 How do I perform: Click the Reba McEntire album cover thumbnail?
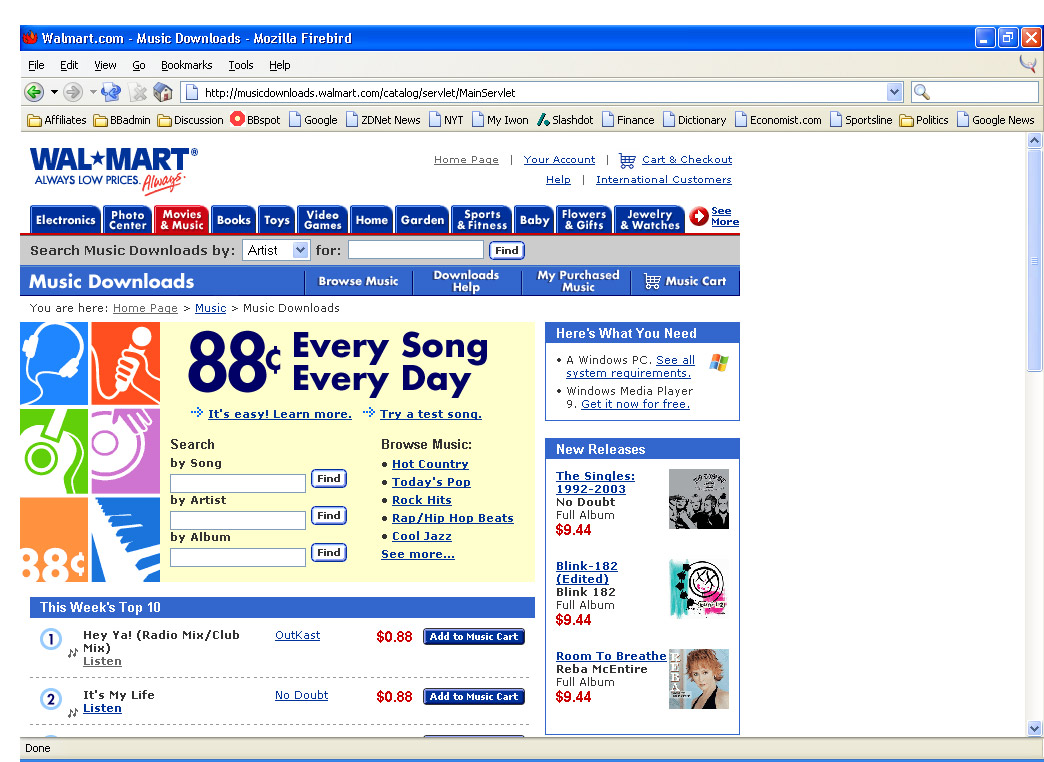click(x=698, y=679)
